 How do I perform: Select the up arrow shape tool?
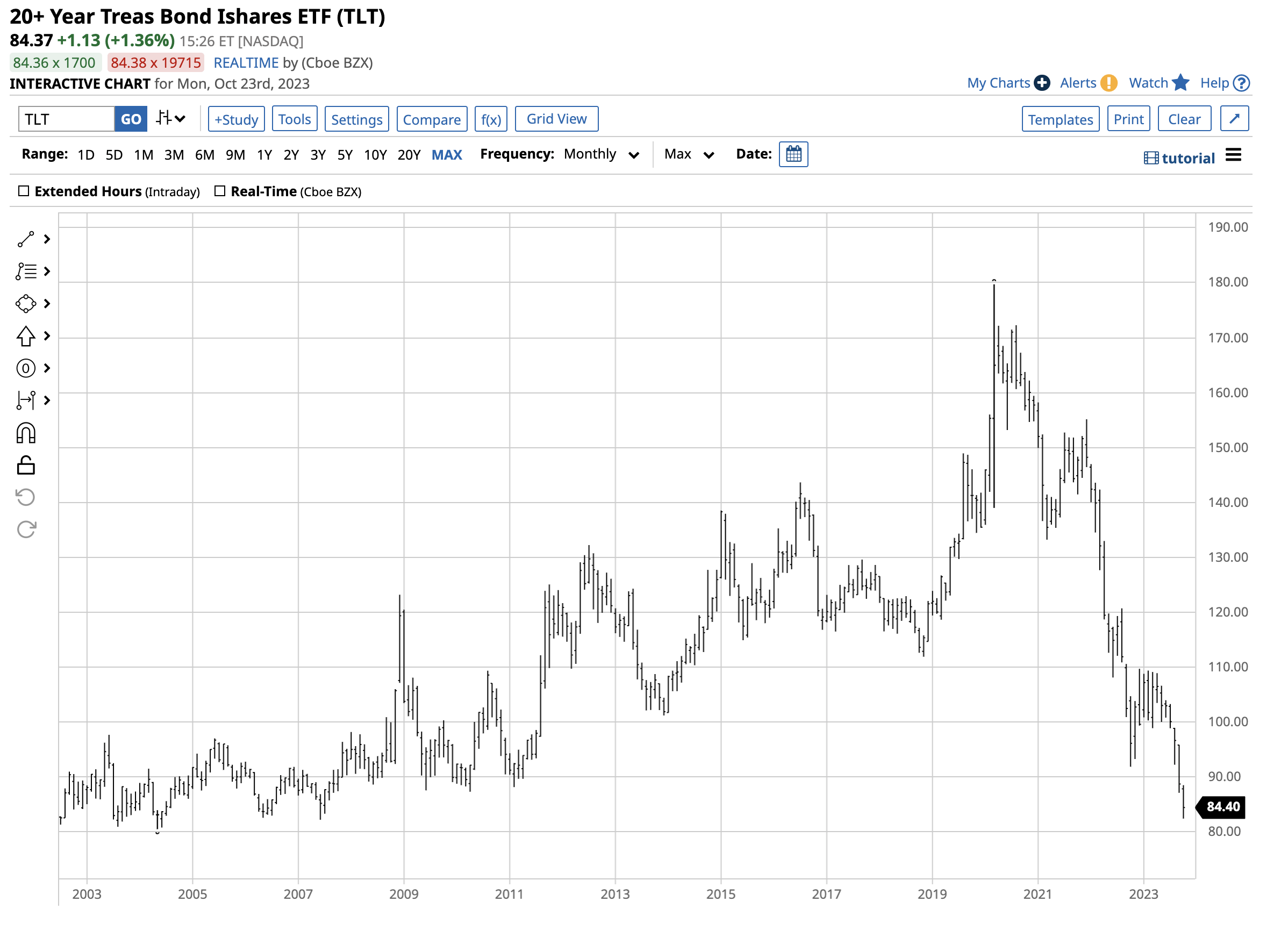26,337
